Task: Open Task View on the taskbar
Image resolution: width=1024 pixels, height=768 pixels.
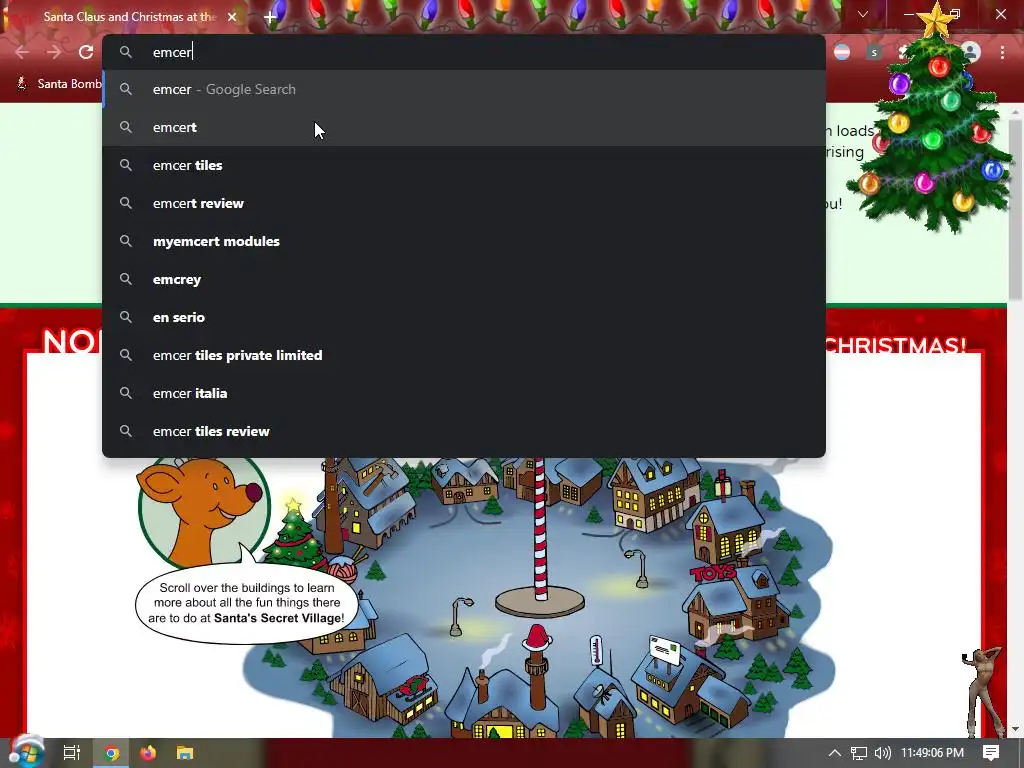Action: 71,753
